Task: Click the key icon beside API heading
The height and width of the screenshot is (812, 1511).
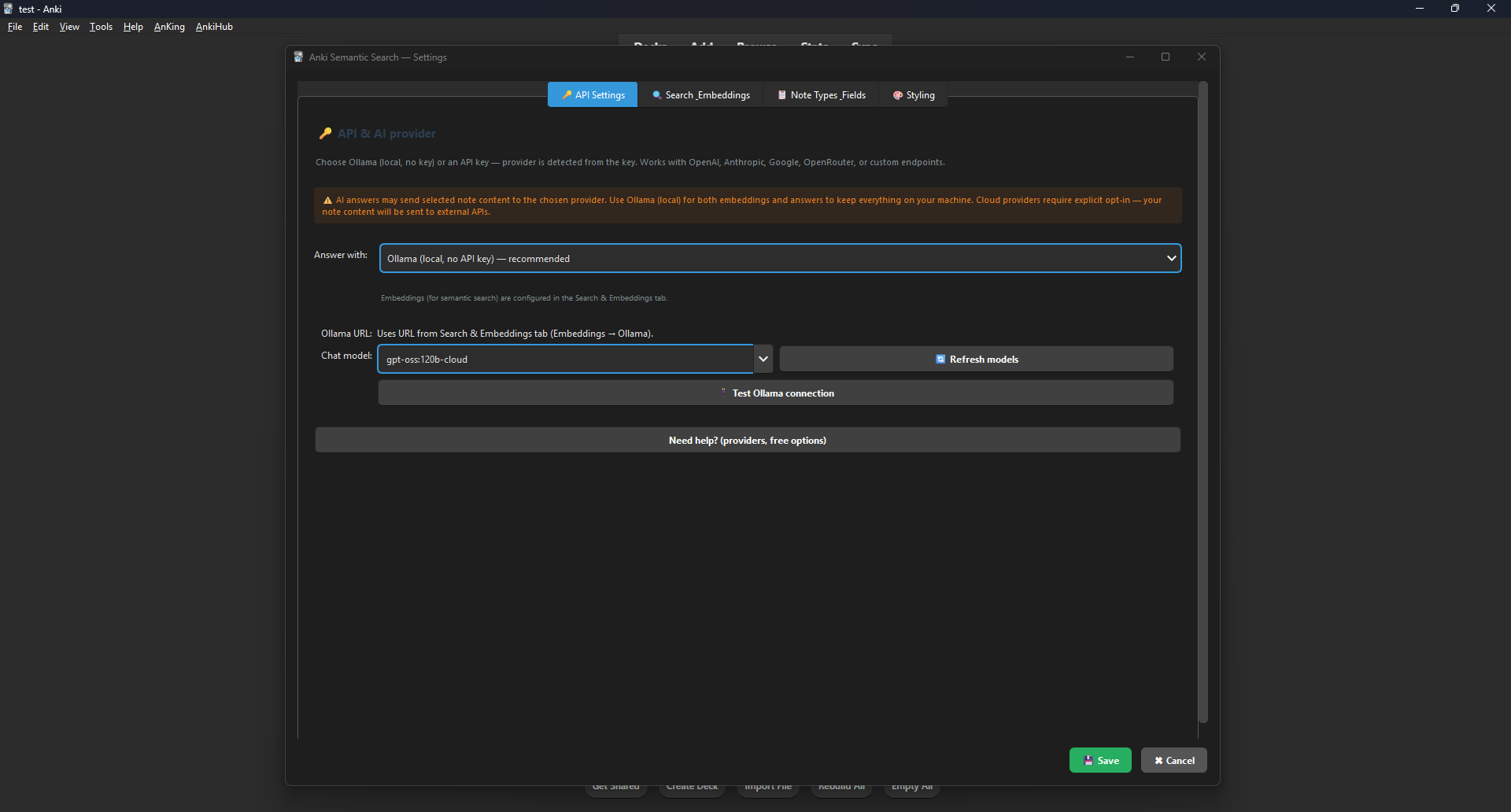Action: click(x=325, y=134)
